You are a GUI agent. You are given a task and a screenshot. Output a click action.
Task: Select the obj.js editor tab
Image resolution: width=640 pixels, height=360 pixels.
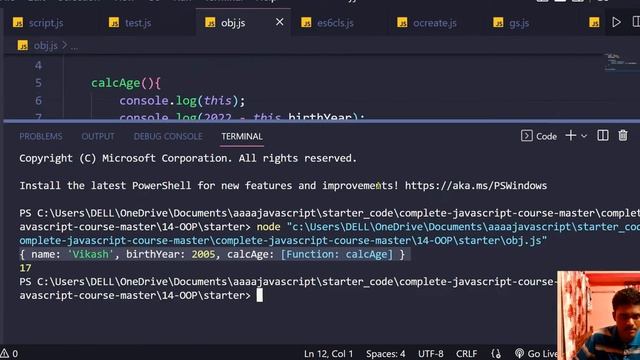tap(233, 23)
